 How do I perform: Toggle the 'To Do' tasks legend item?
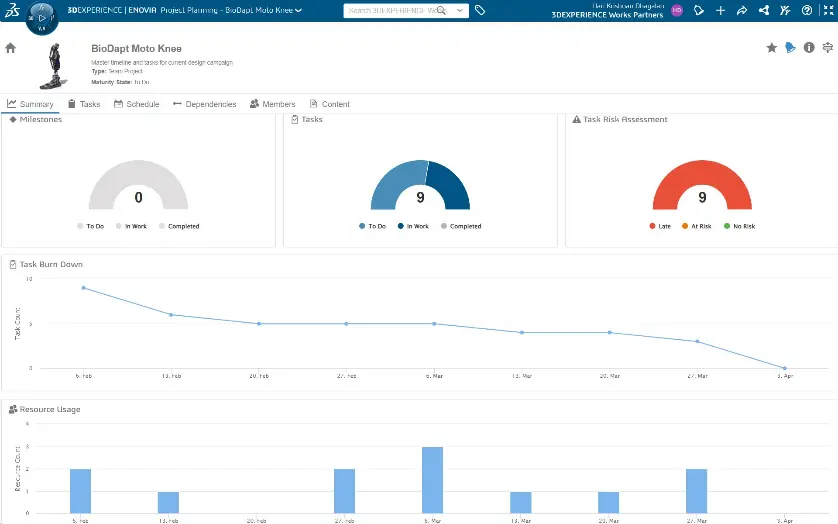(372, 226)
